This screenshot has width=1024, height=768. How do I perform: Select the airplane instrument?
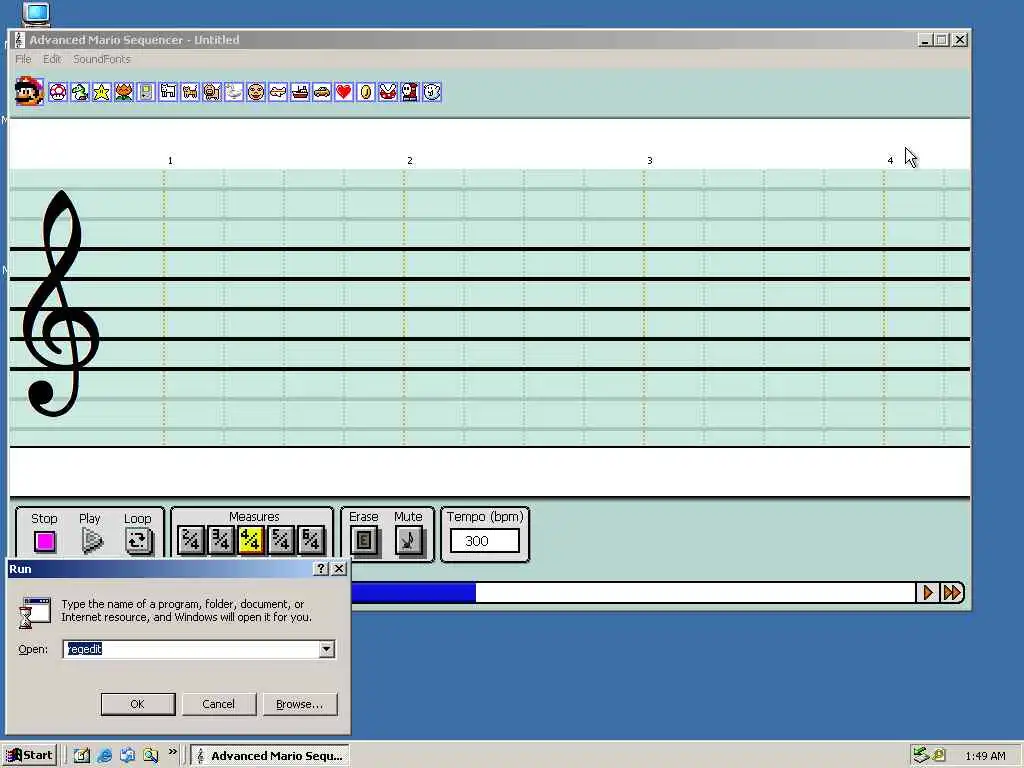pos(278,92)
